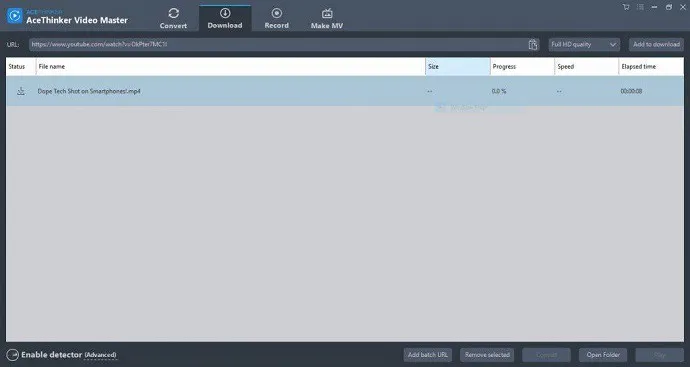Click Remove selected button
The width and height of the screenshot is (690, 367).
[487, 355]
